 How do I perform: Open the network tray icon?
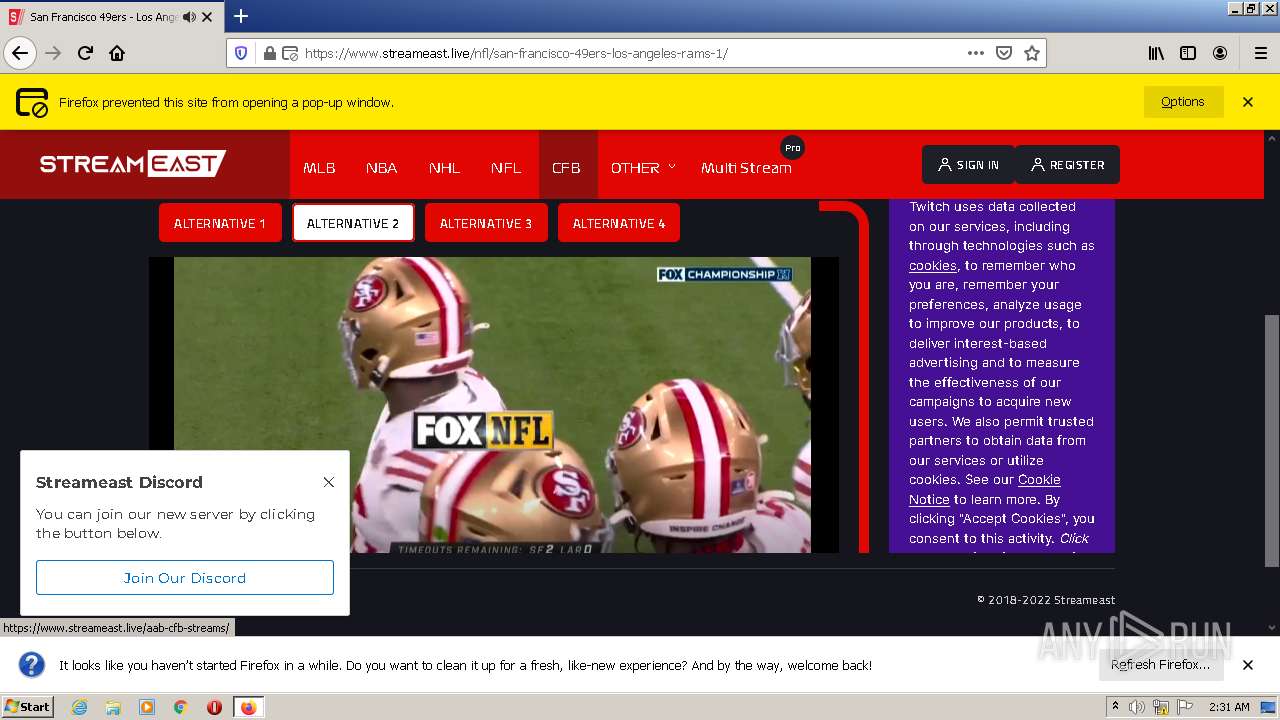1161,707
